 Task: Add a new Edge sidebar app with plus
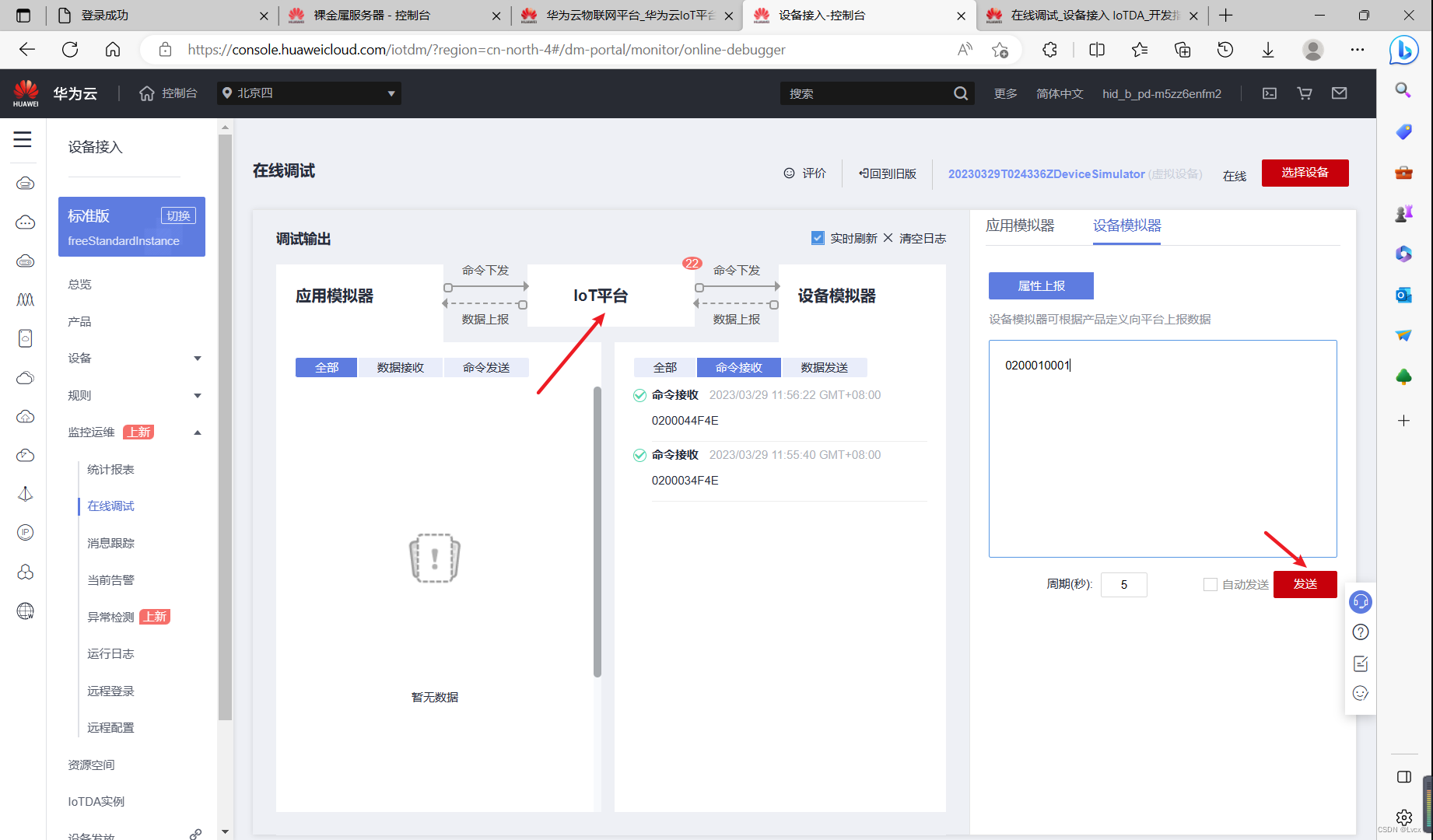coord(1403,421)
